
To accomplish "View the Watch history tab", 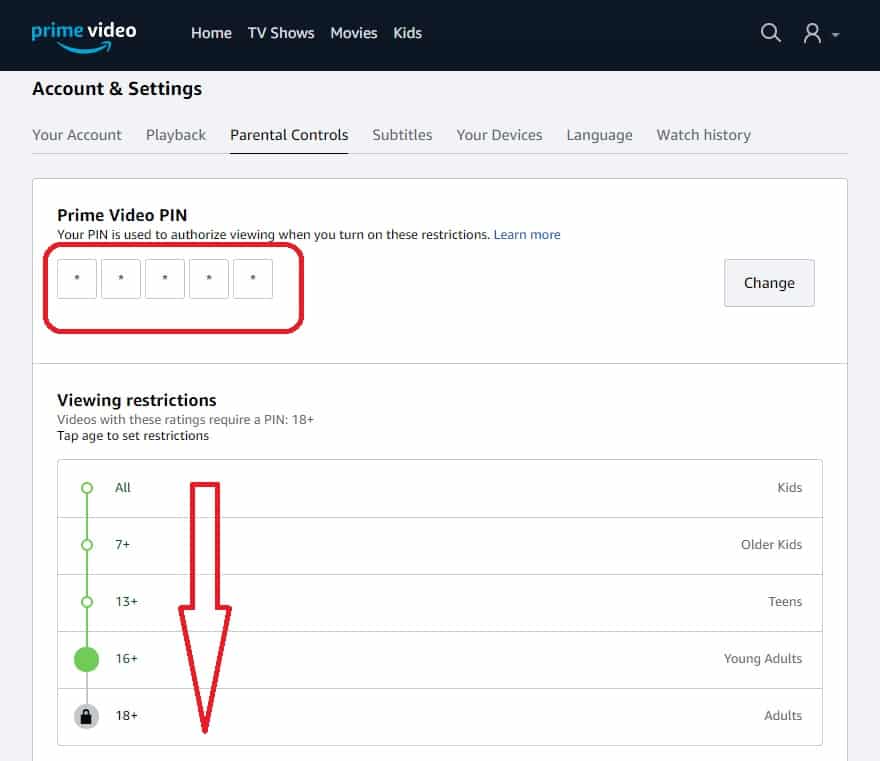I will (704, 135).
